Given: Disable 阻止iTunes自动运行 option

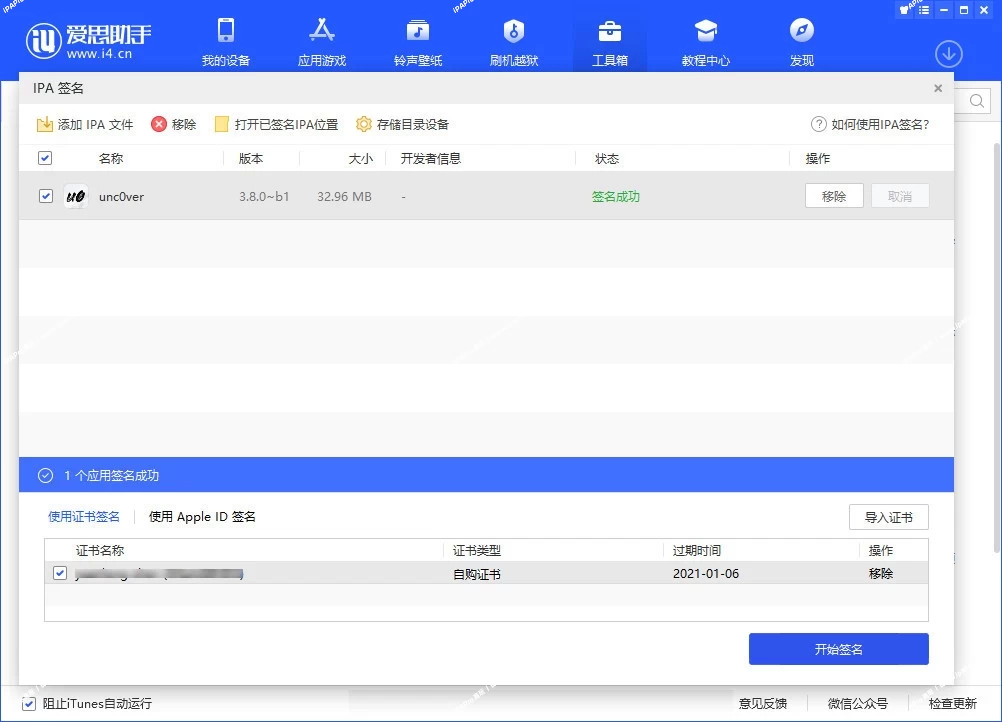Looking at the screenshot, I should coord(29,703).
